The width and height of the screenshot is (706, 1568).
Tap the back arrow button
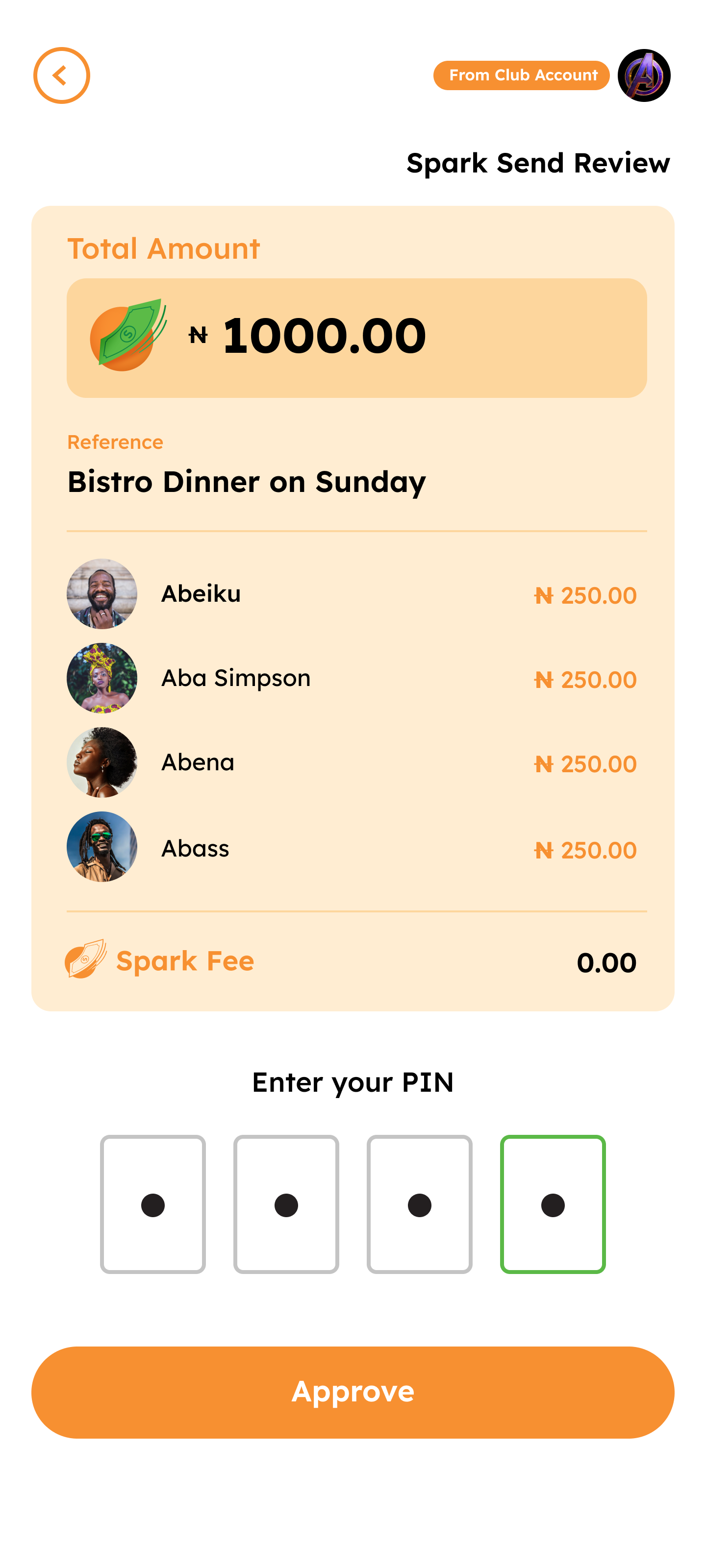[x=61, y=75]
